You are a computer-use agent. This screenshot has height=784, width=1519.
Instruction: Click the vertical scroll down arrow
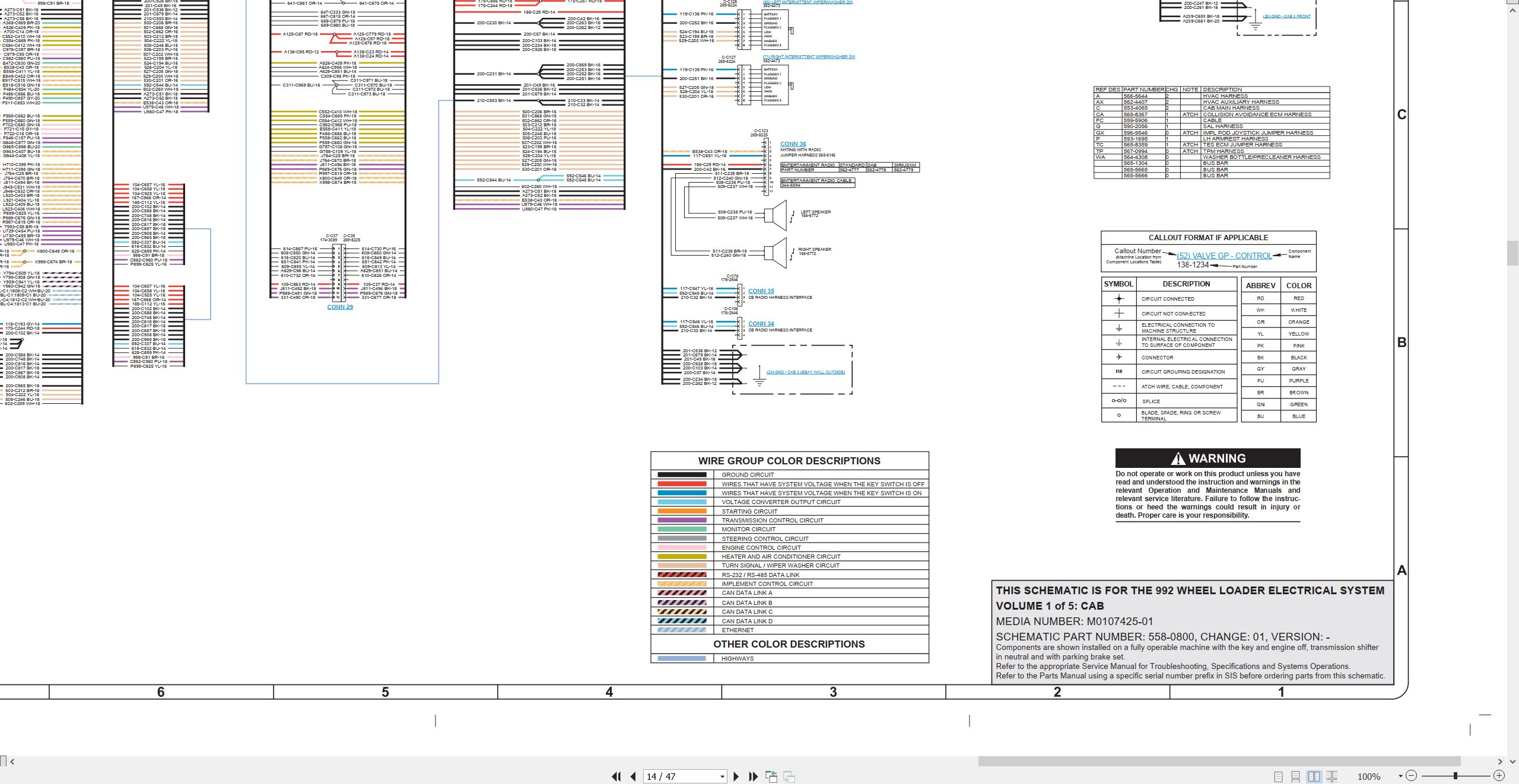click(x=1513, y=761)
